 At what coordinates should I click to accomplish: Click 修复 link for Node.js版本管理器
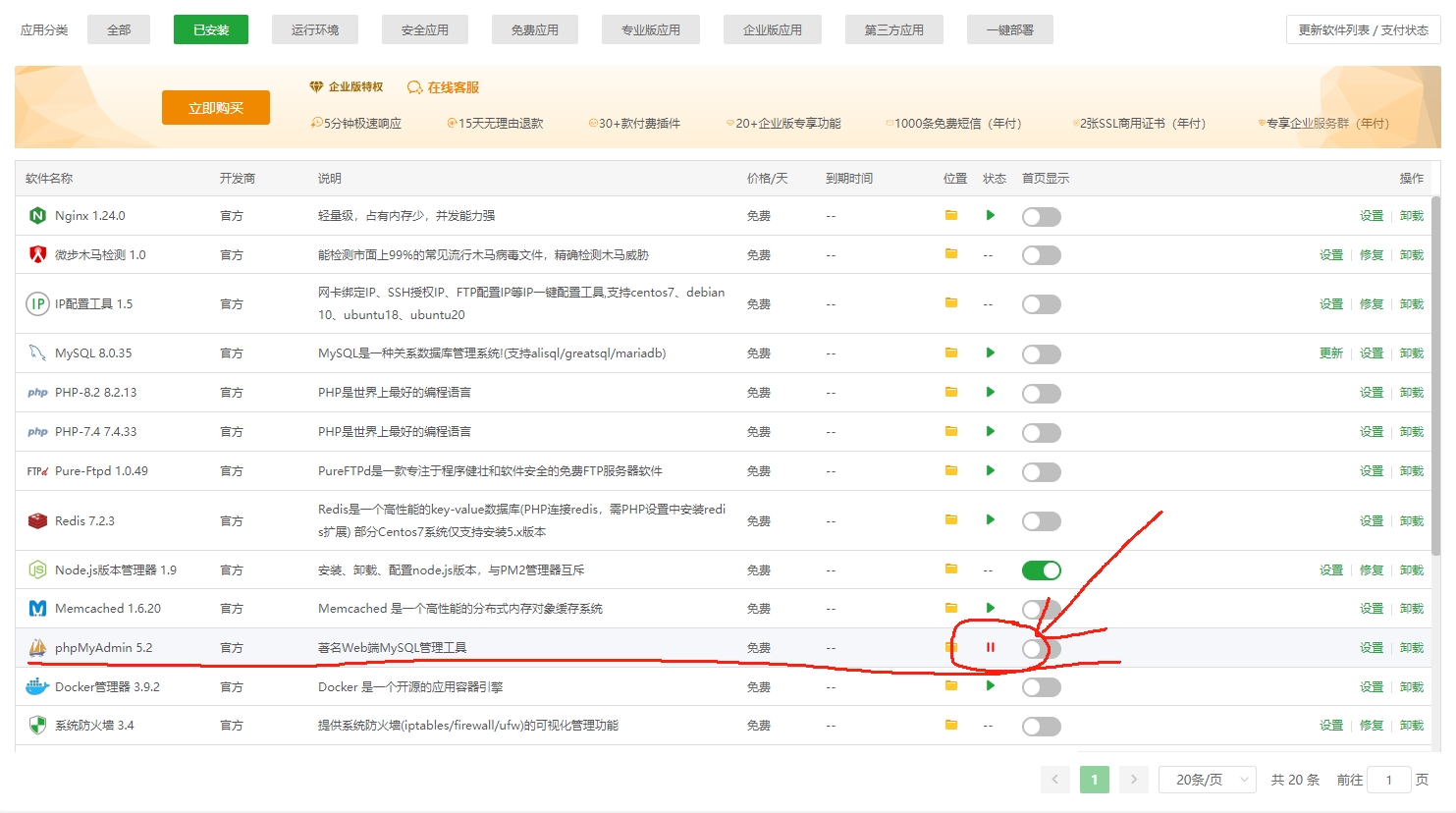click(x=1372, y=570)
